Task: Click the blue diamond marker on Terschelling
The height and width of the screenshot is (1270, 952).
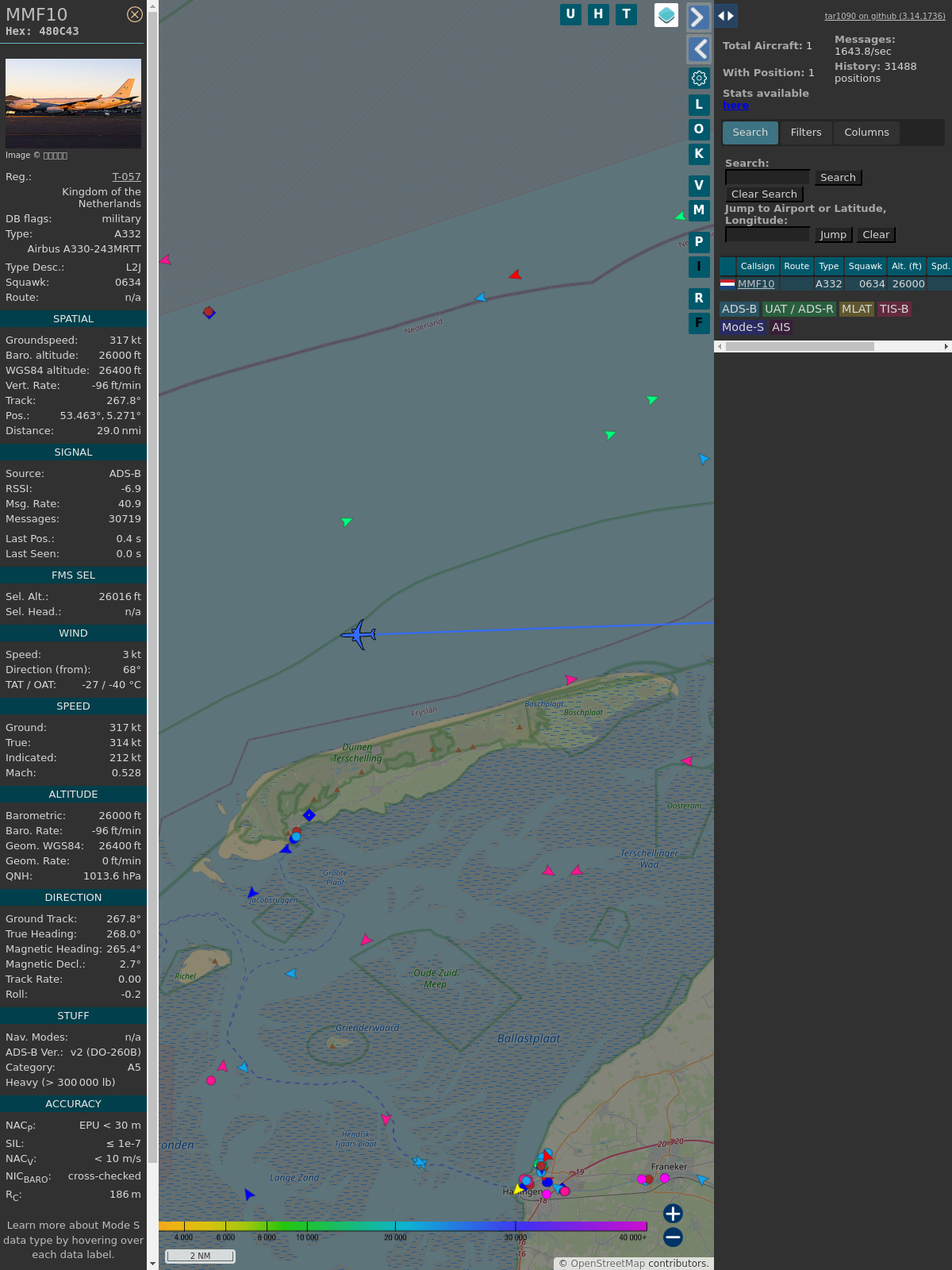Action: coord(309,815)
